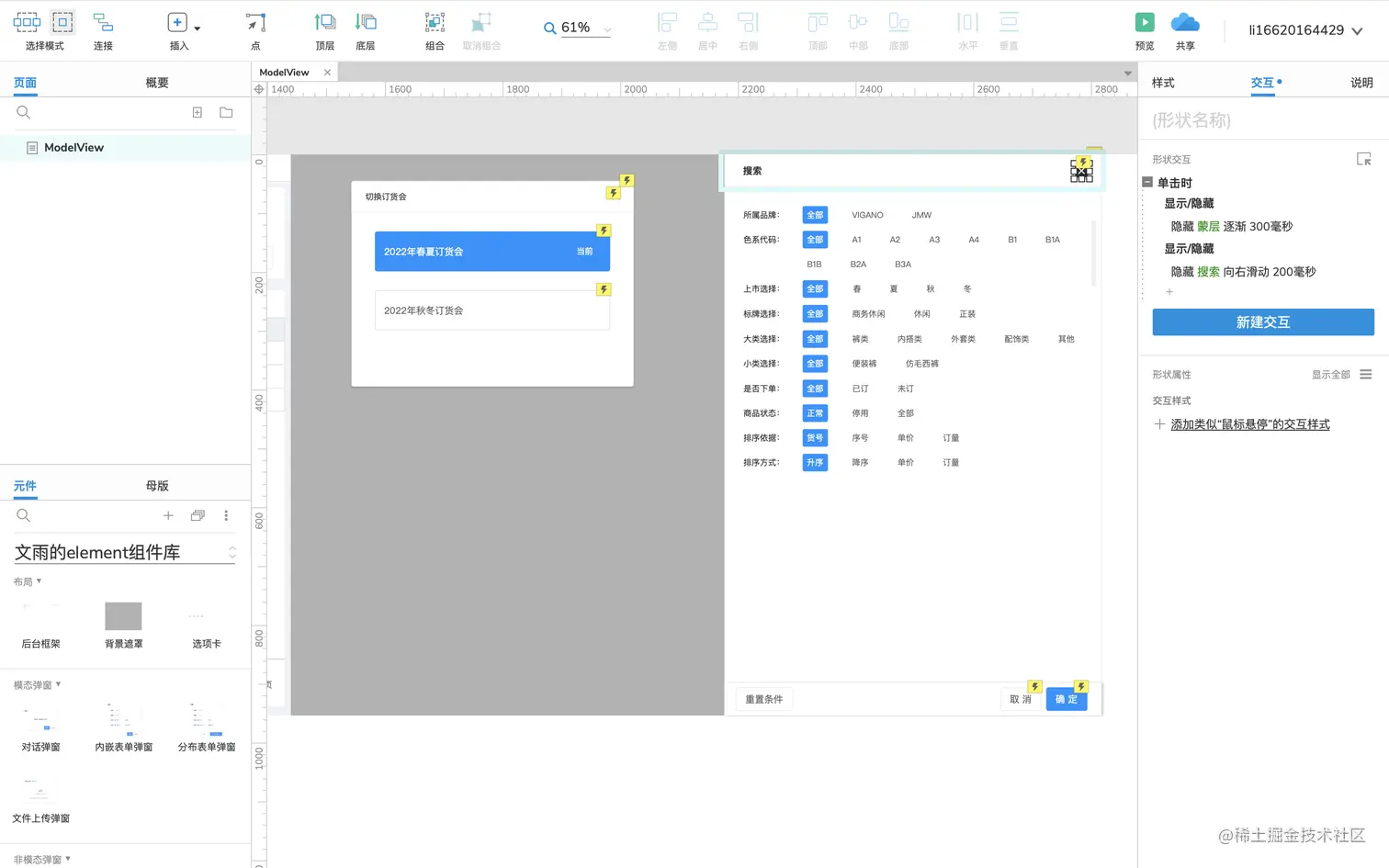Align middle using 中部 icon
The height and width of the screenshot is (868, 1389).
click(x=858, y=22)
